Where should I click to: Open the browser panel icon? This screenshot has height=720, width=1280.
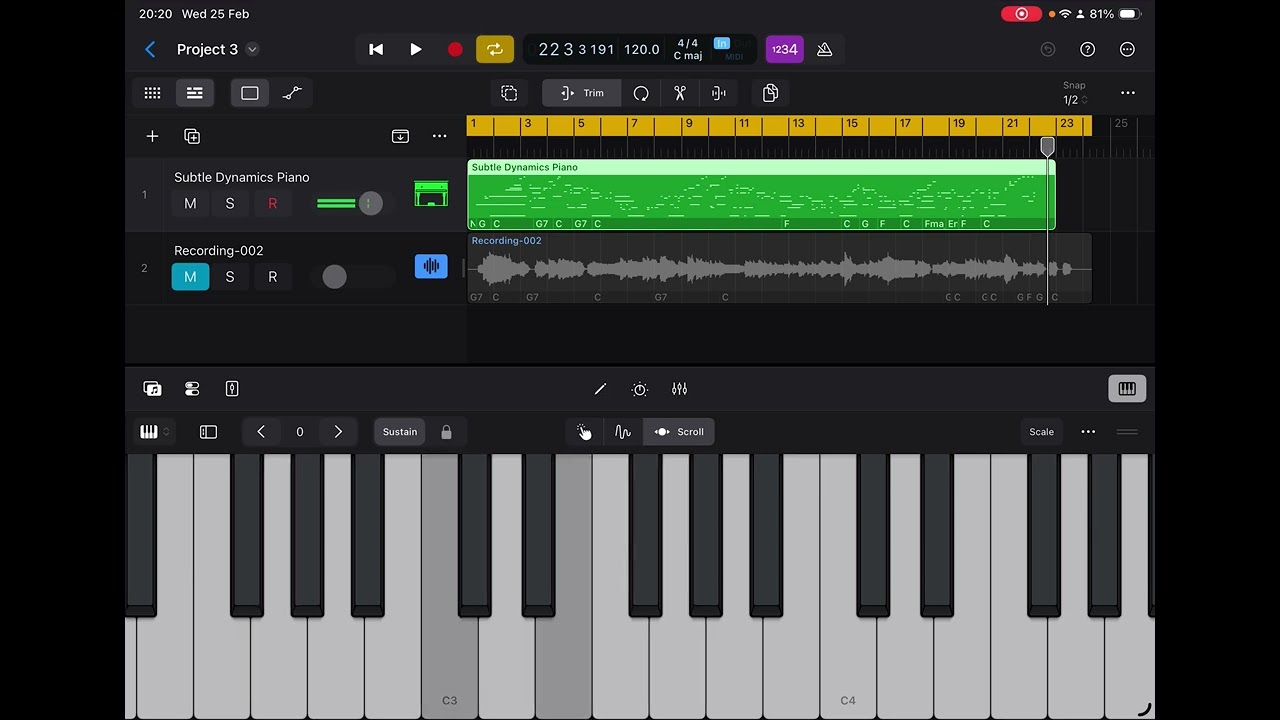coord(152,389)
